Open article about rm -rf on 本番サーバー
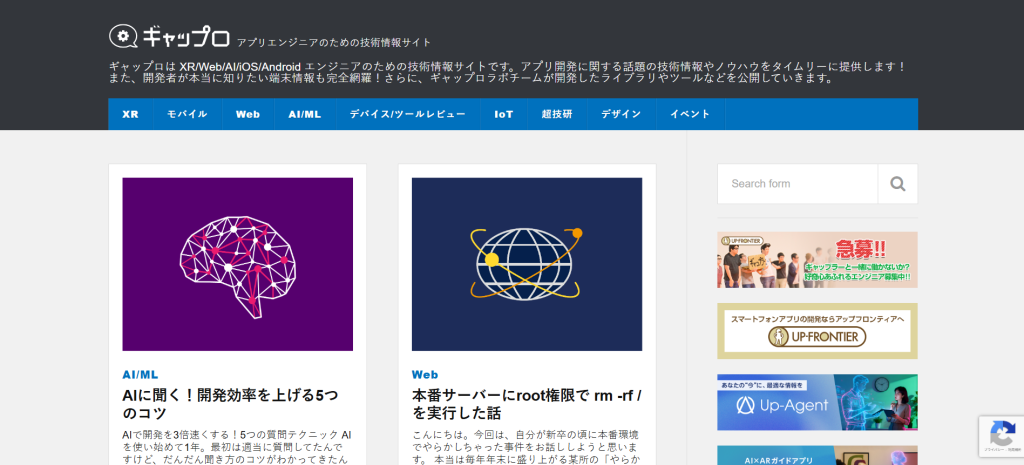1024x465 pixels. (x=526, y=403)
